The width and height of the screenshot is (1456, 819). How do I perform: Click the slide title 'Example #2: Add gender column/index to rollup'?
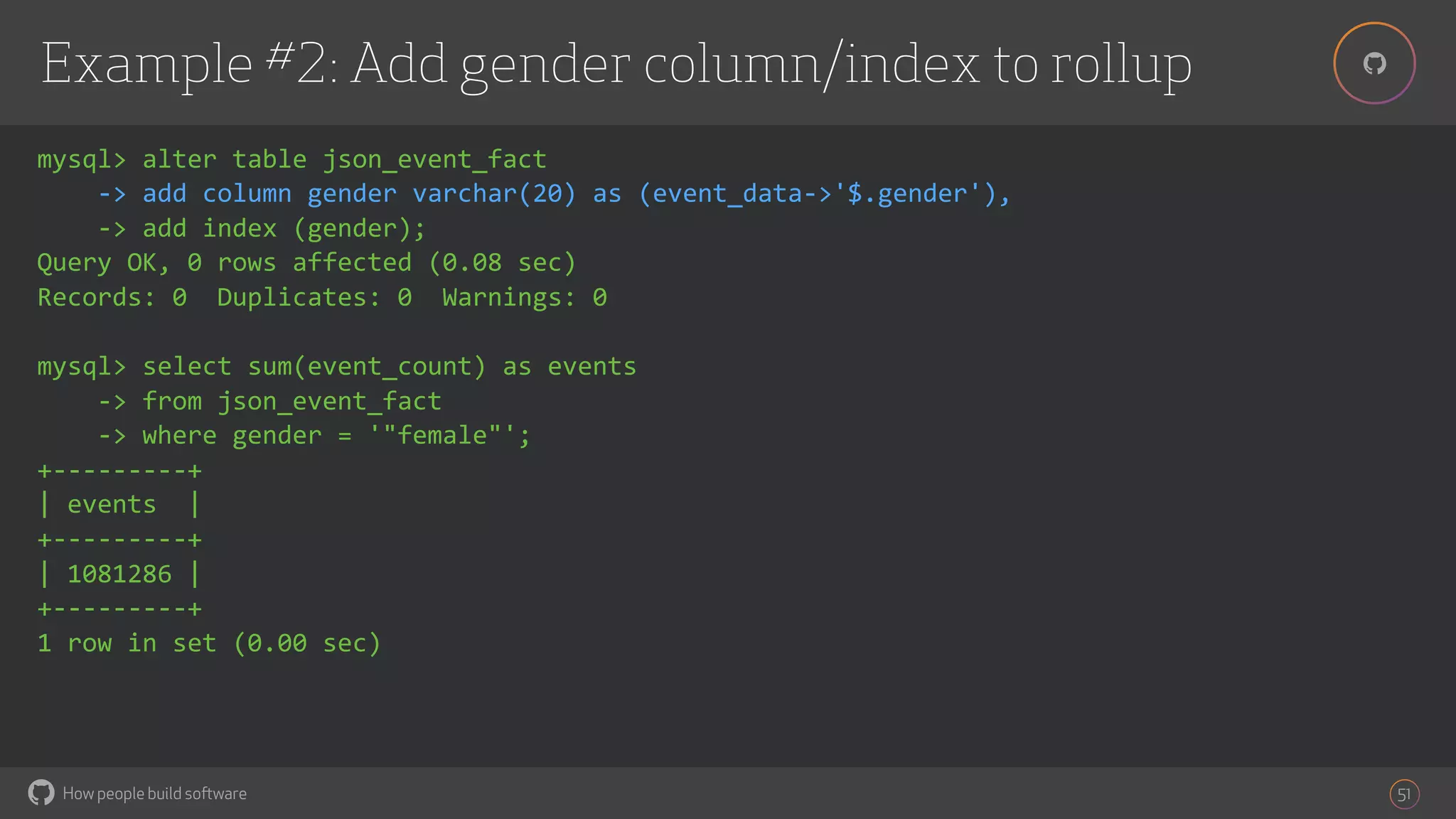point(616,65)
